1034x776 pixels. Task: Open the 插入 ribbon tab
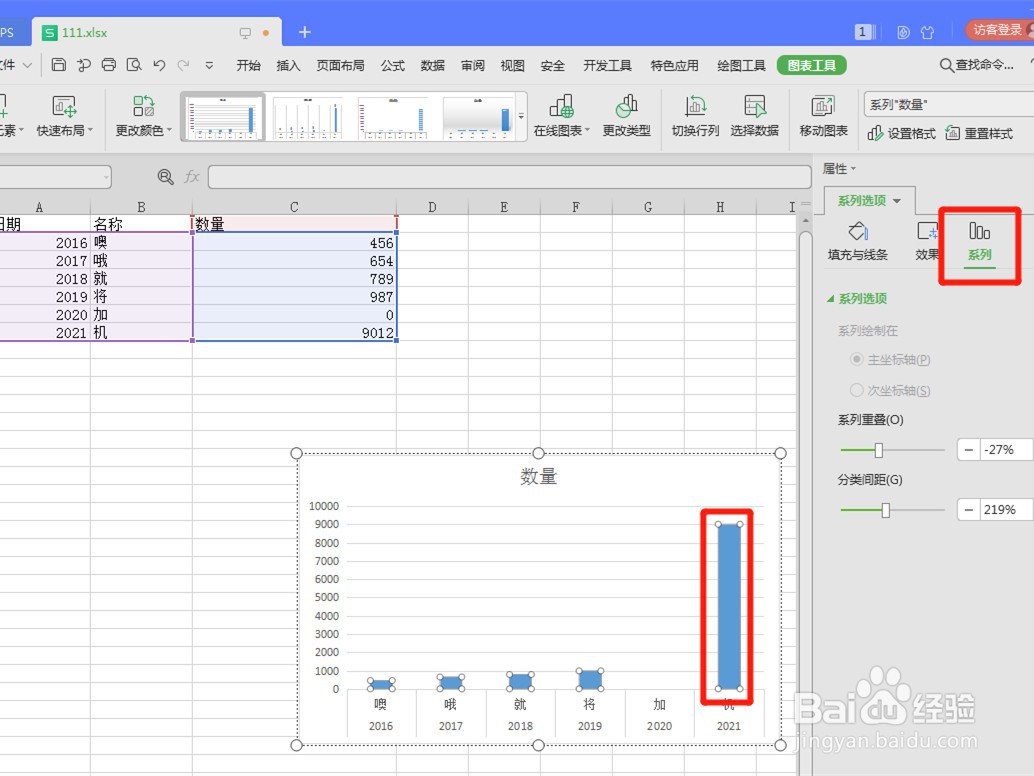pos(288,65)
